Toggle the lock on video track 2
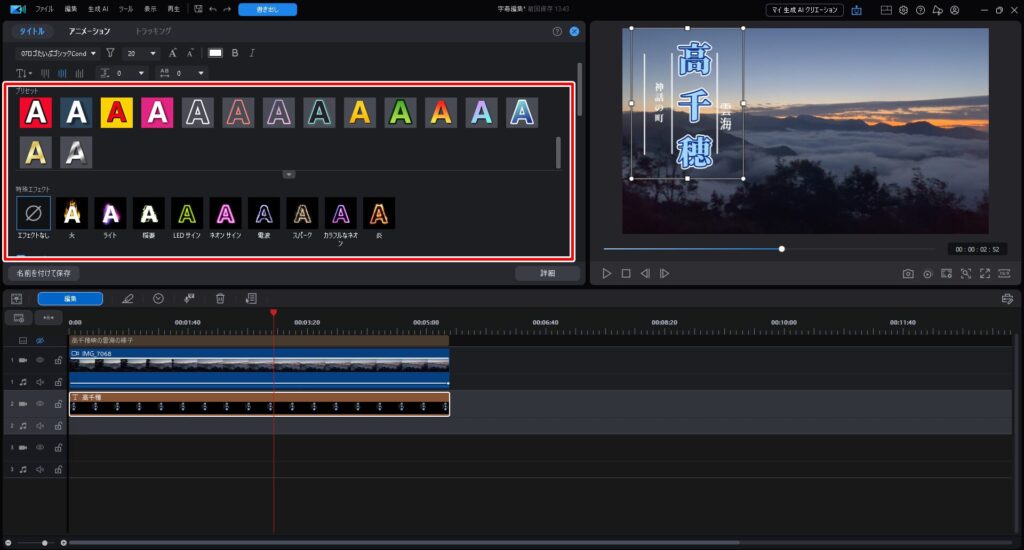 58,404
